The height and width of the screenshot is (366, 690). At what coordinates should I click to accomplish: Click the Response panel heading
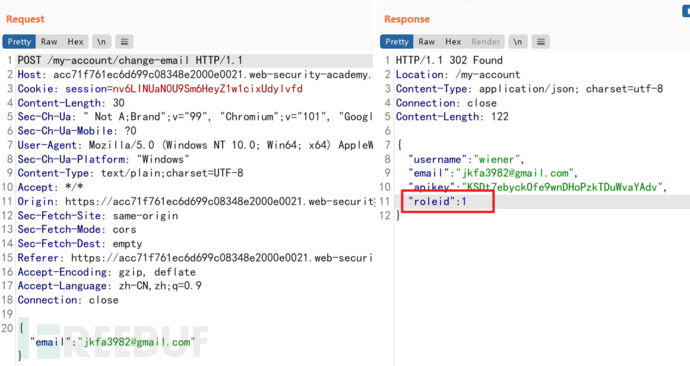[407, 19]
